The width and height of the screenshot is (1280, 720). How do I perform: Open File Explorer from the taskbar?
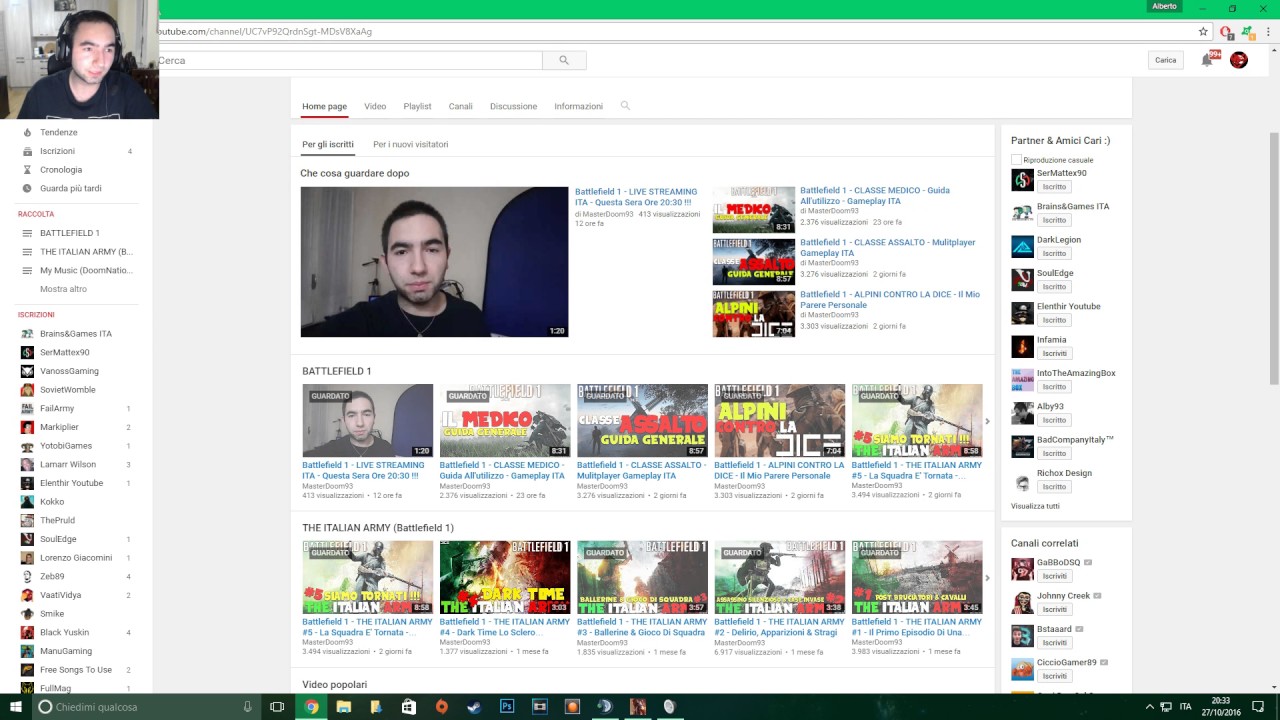click(x=344, y=706)
